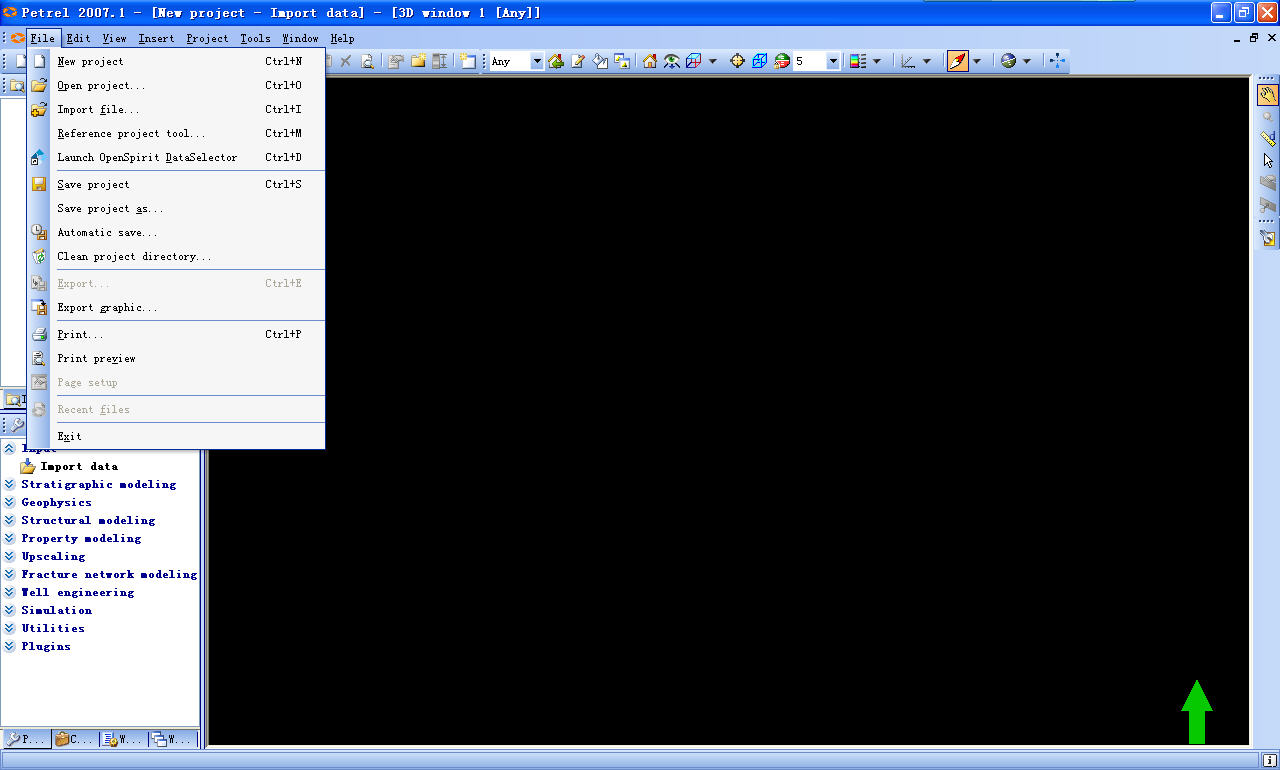
Task: Click the blue cube orthogonal view icon
Action: [760, 61]
